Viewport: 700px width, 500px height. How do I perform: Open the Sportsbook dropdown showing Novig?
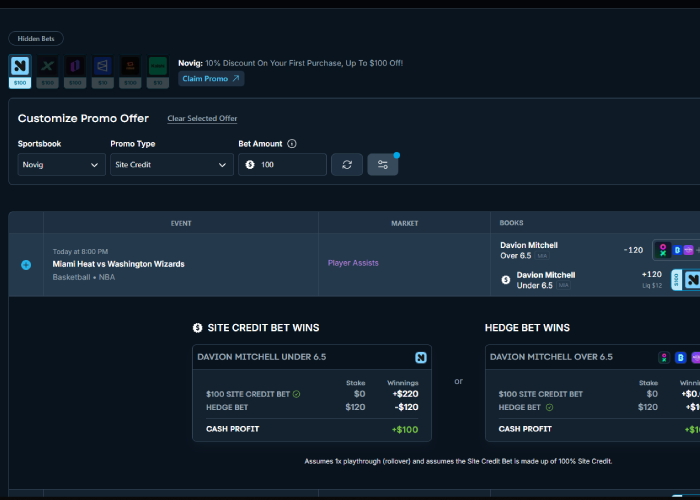click(x=62, y=165)
